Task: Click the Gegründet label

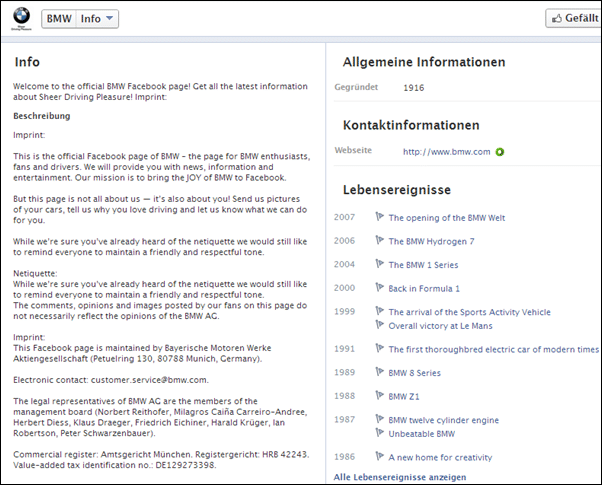Action: click(x=356, y=87)
